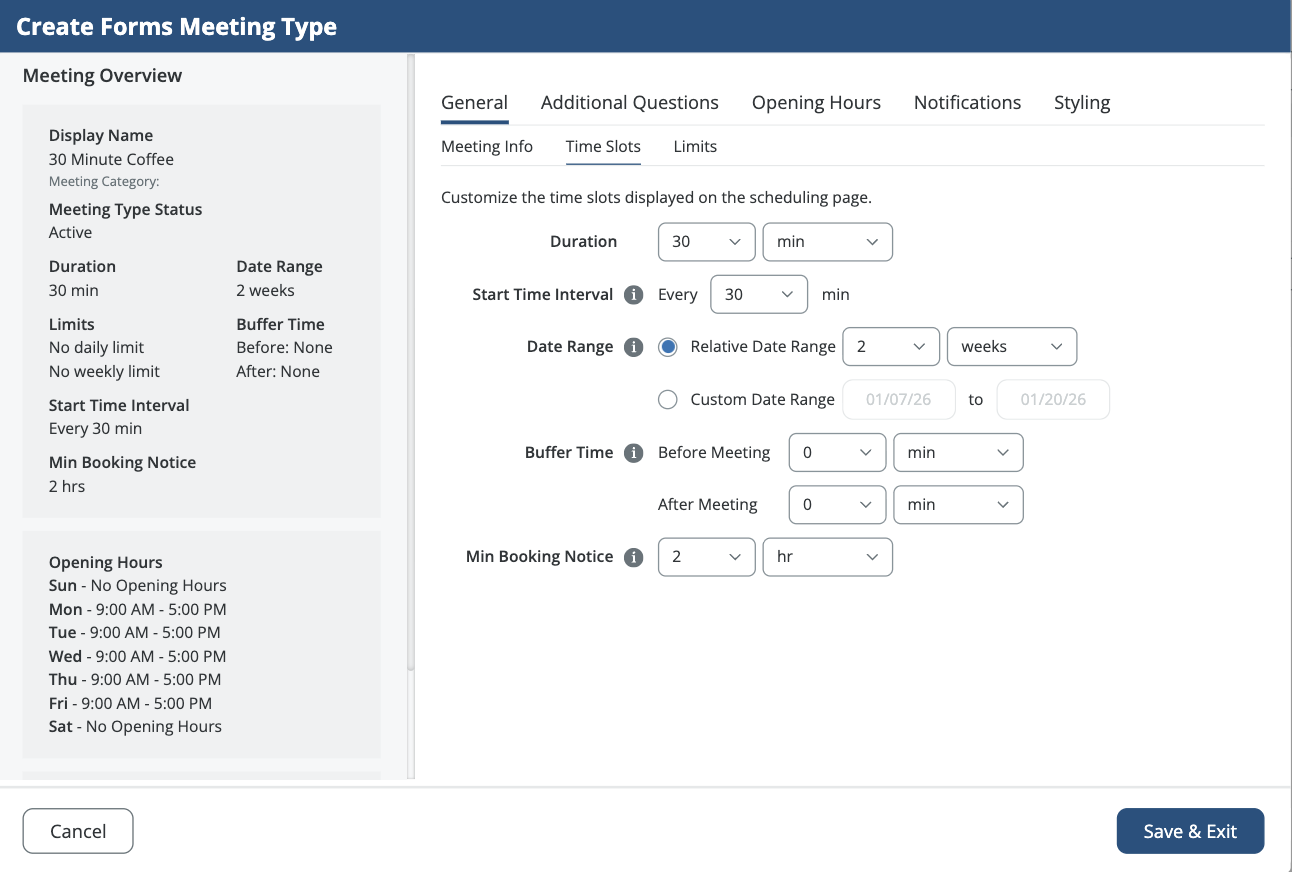Click the custom date range start field
The image size is (1292, 872).
tap(899, 400)
